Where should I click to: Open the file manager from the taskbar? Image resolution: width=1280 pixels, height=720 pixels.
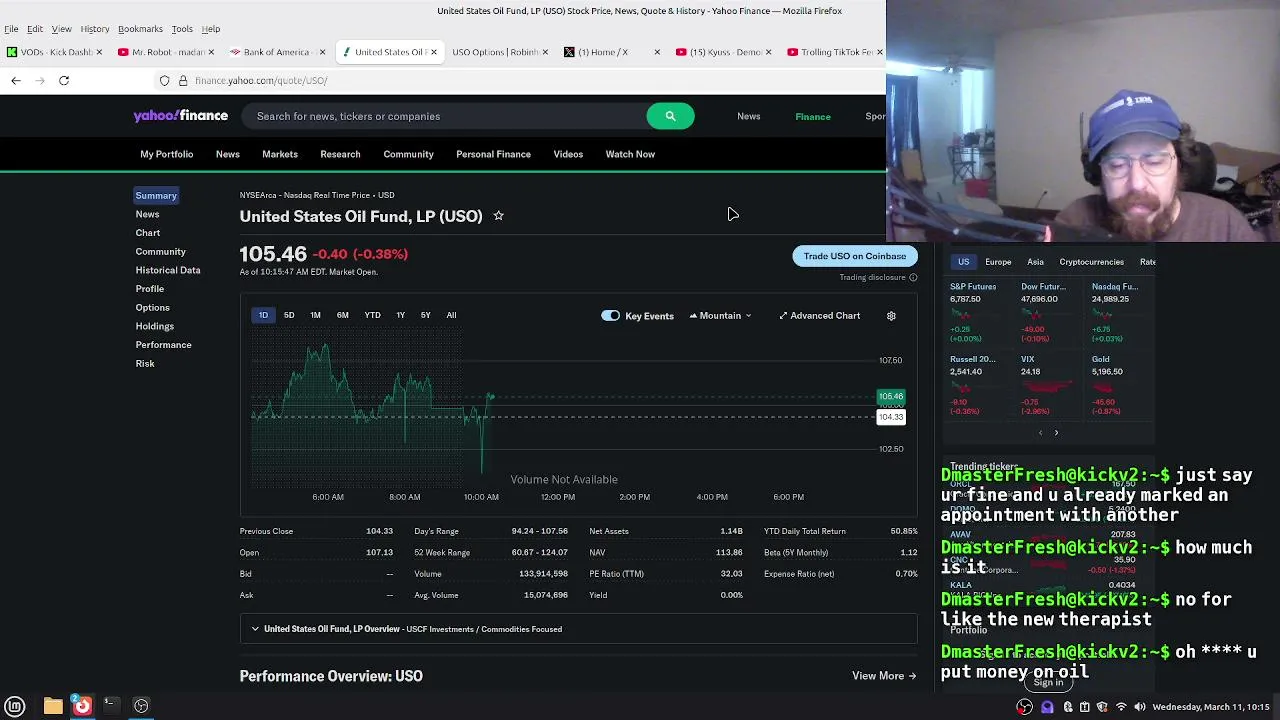pos(53,706)
